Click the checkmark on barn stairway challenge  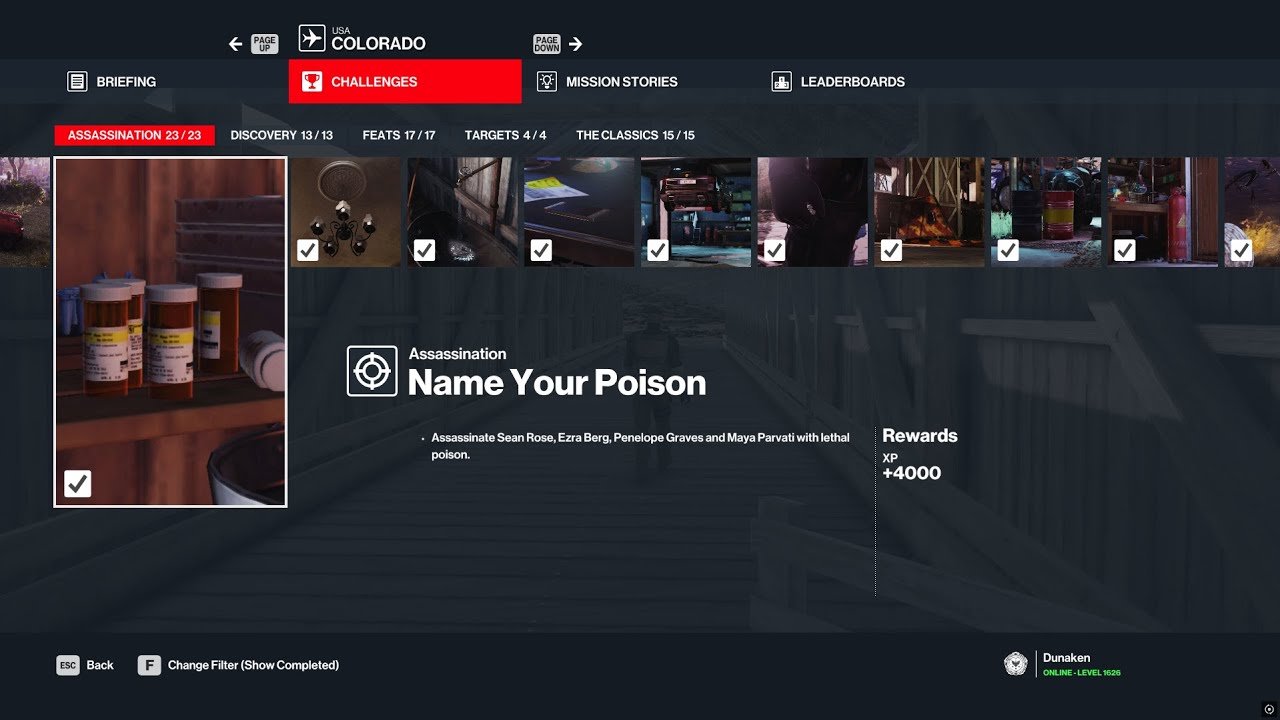[424, 250]
